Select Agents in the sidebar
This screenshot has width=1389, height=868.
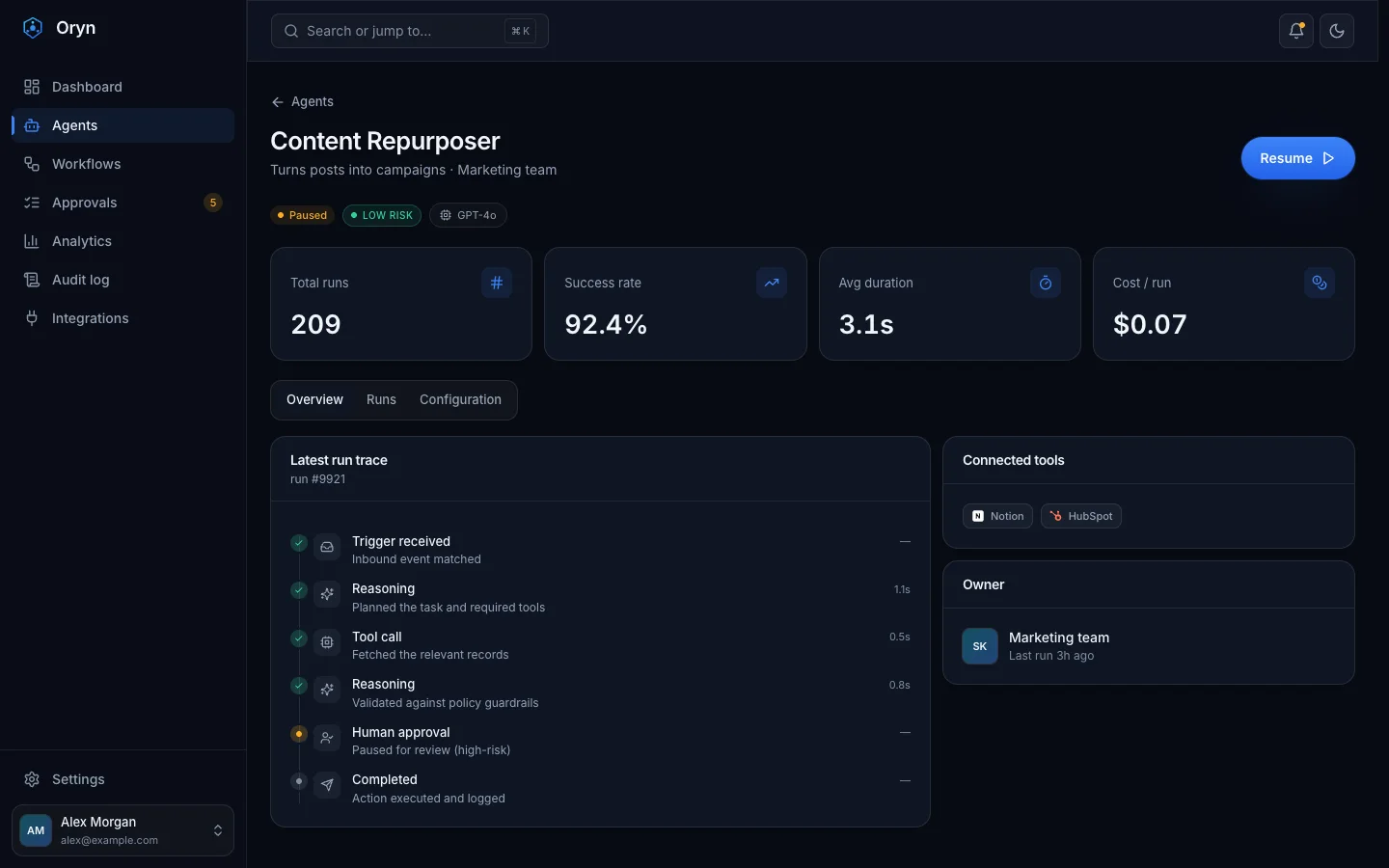tap(123, 125)
